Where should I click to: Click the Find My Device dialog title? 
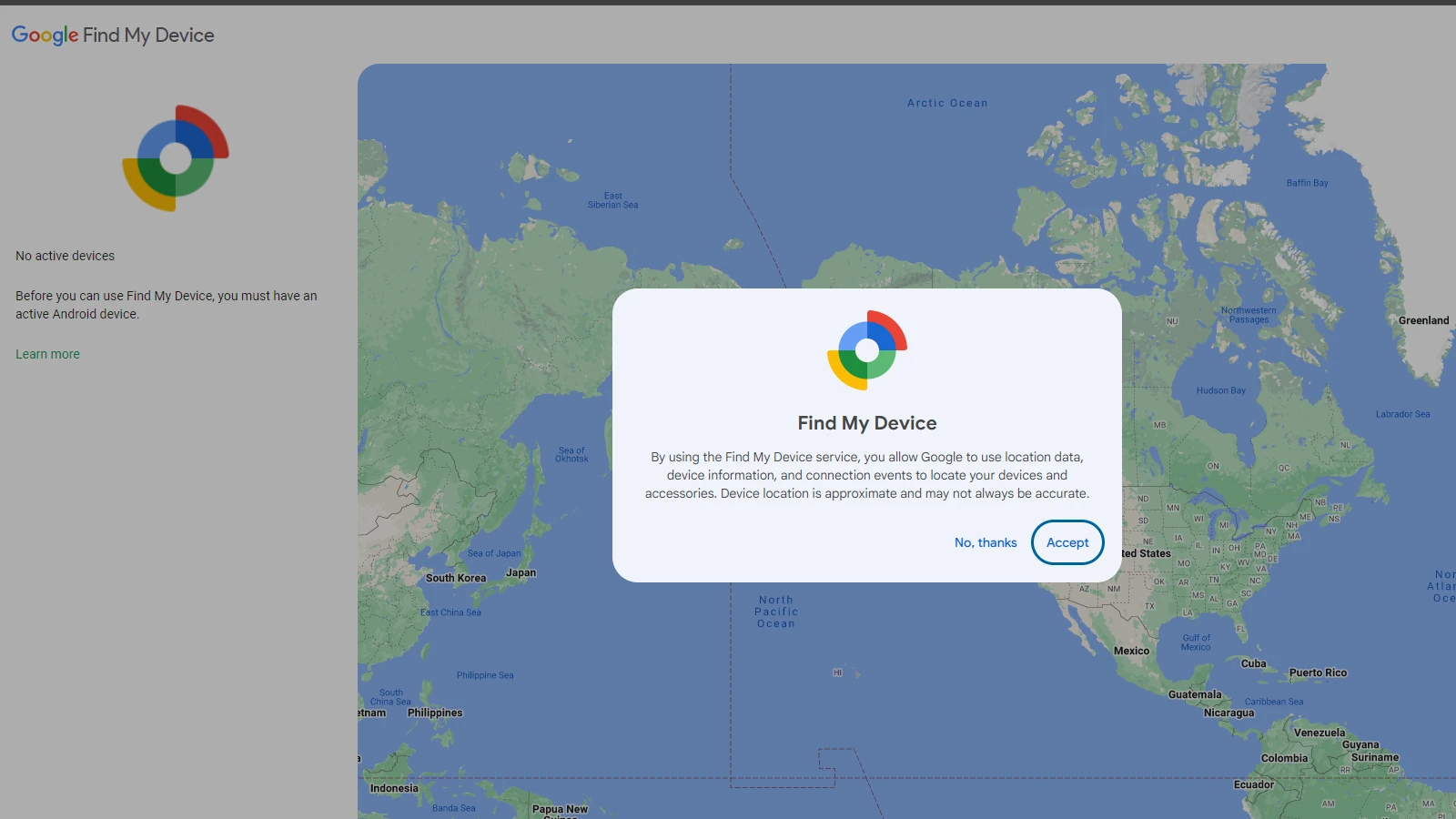[x=867, y=423]
